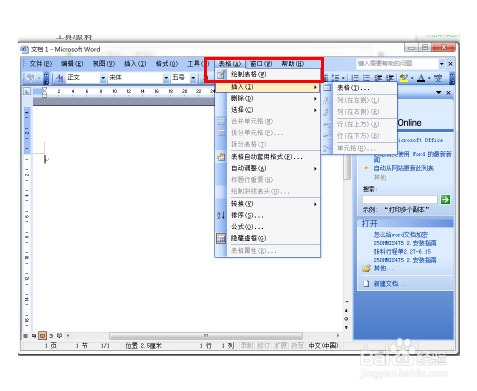
Task: Click the Word document icon in title bar
Action: (24, 50)
